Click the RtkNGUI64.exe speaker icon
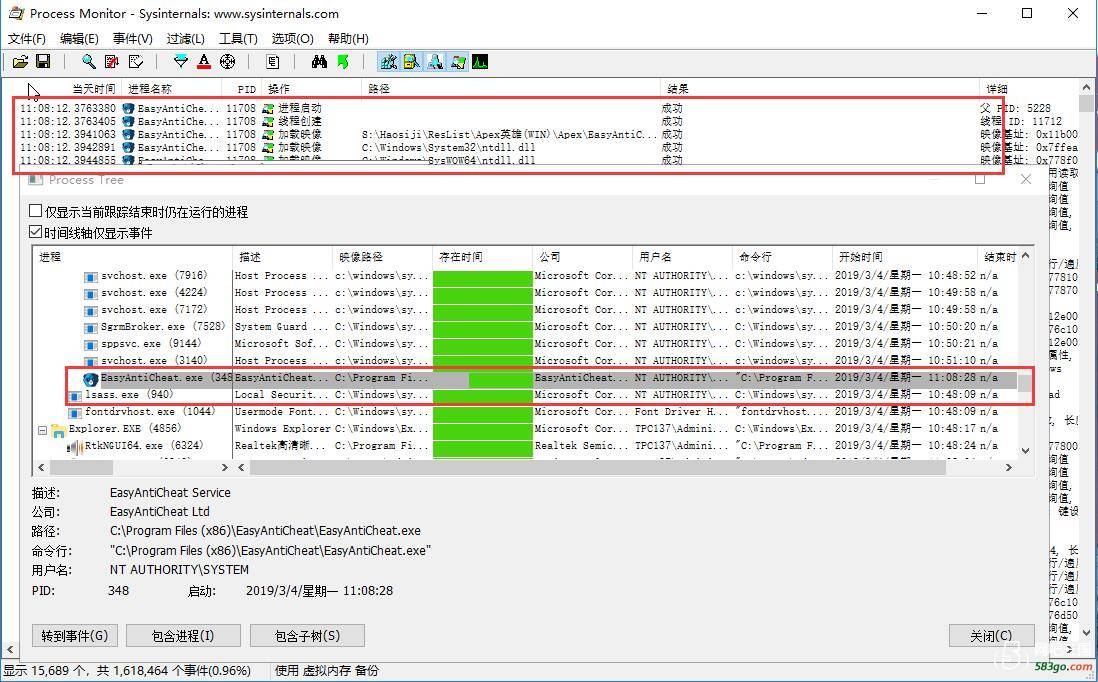The image size is (1098, 682). pos(75,446)
